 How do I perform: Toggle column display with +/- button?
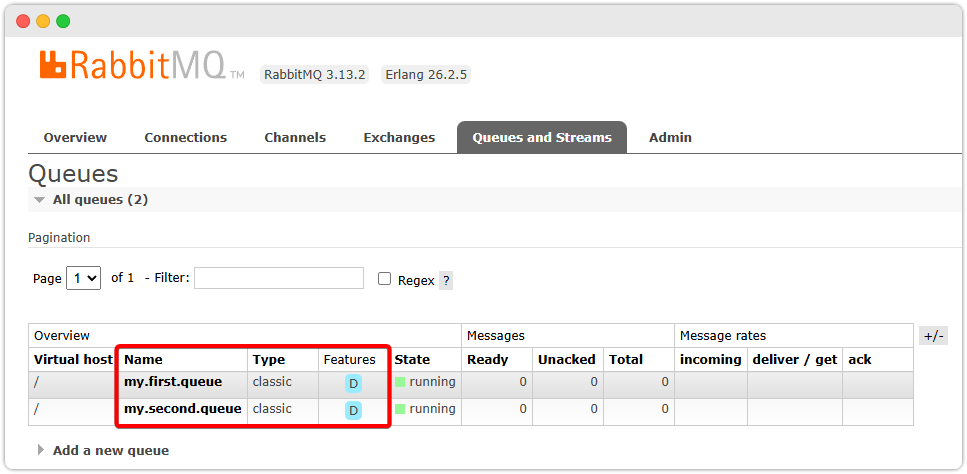(x=933, y=336)
